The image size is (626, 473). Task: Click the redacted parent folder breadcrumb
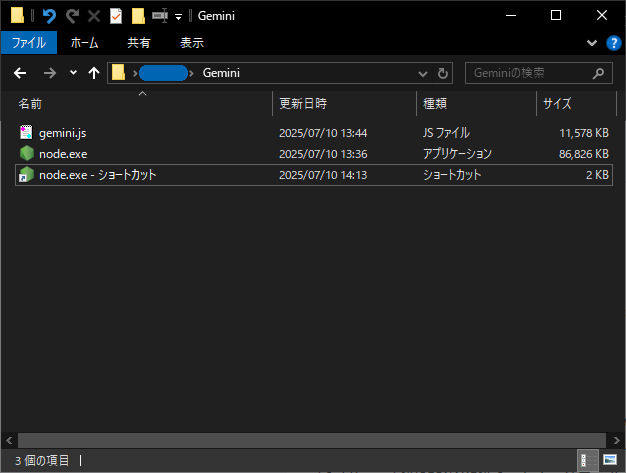(163, 73)
